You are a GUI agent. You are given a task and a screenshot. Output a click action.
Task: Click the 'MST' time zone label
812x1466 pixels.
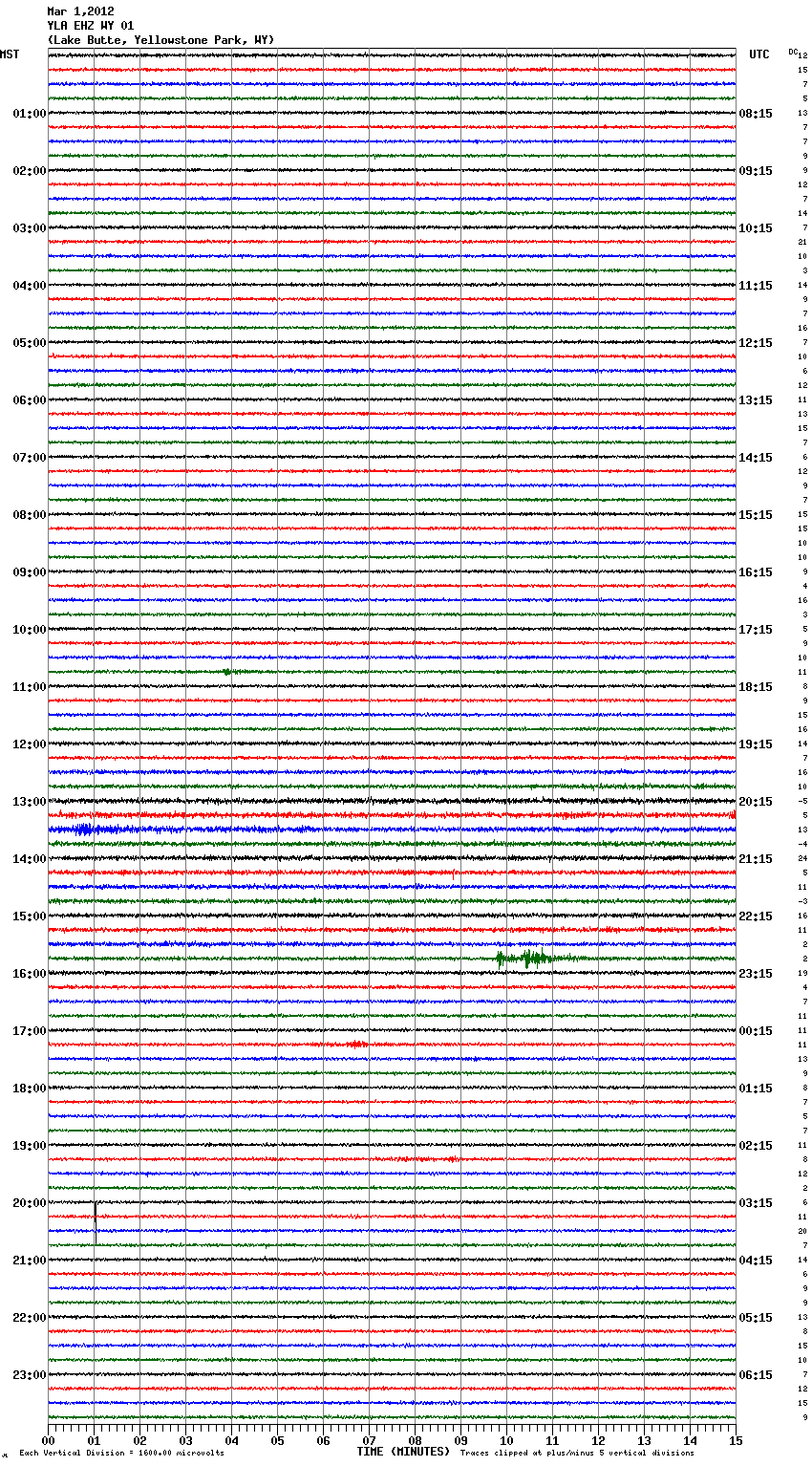point(10,54)
